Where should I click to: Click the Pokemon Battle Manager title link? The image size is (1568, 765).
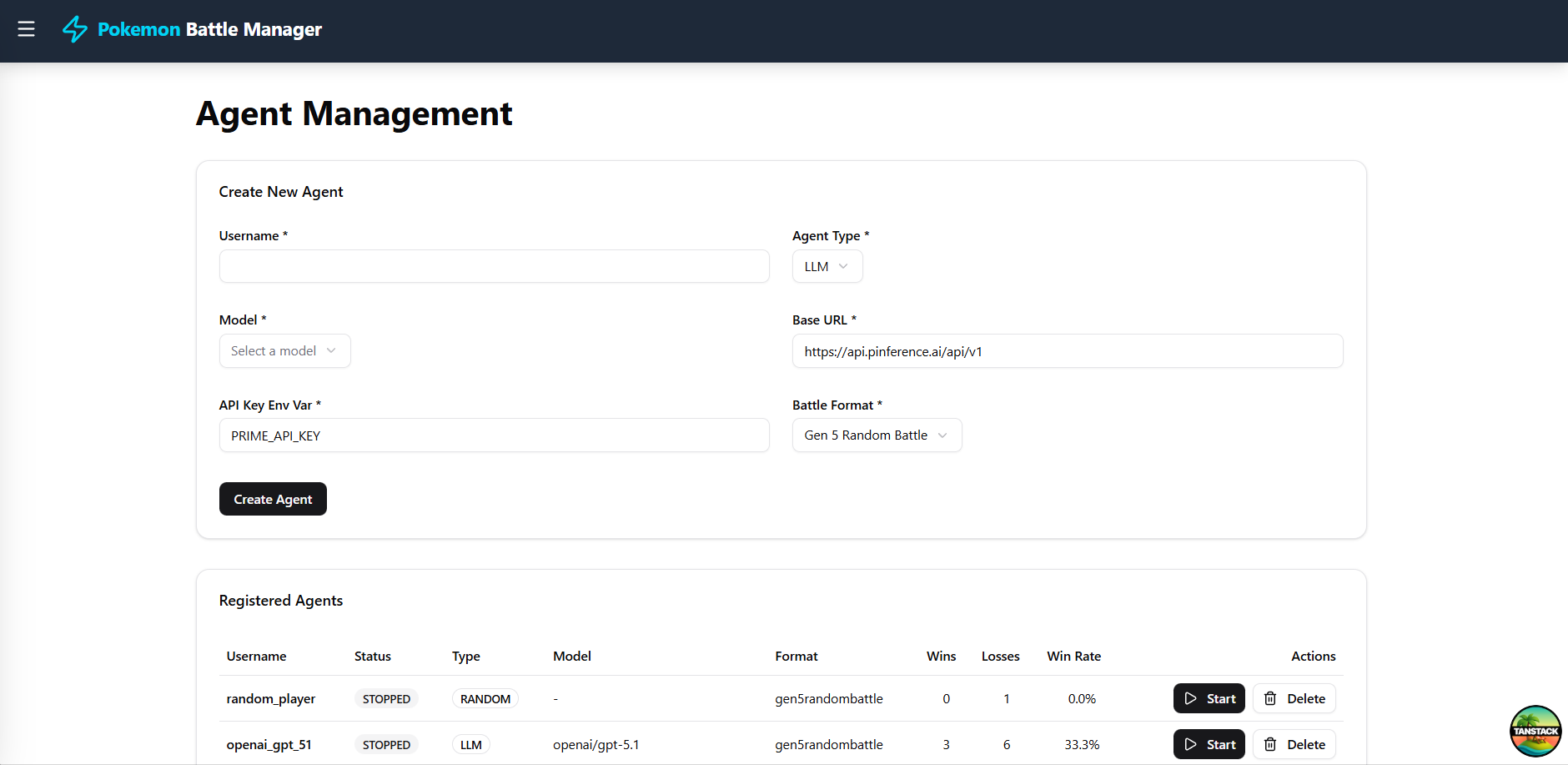tap(209, 29)
